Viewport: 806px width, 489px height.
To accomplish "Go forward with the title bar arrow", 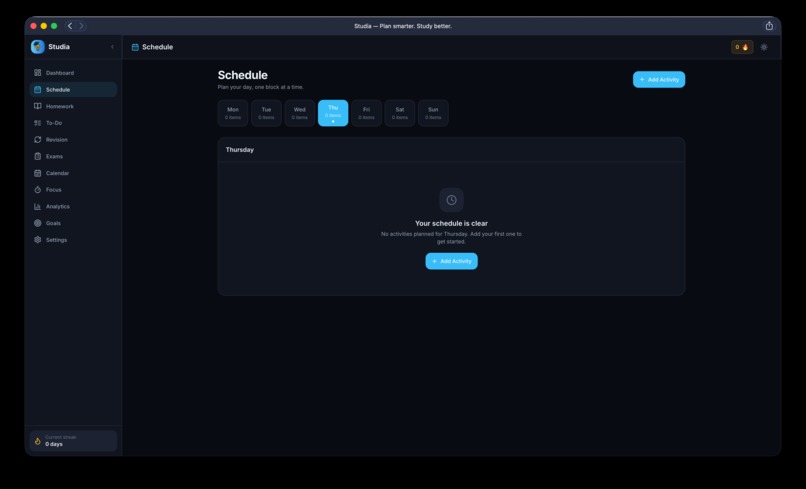I will [81, 26].
